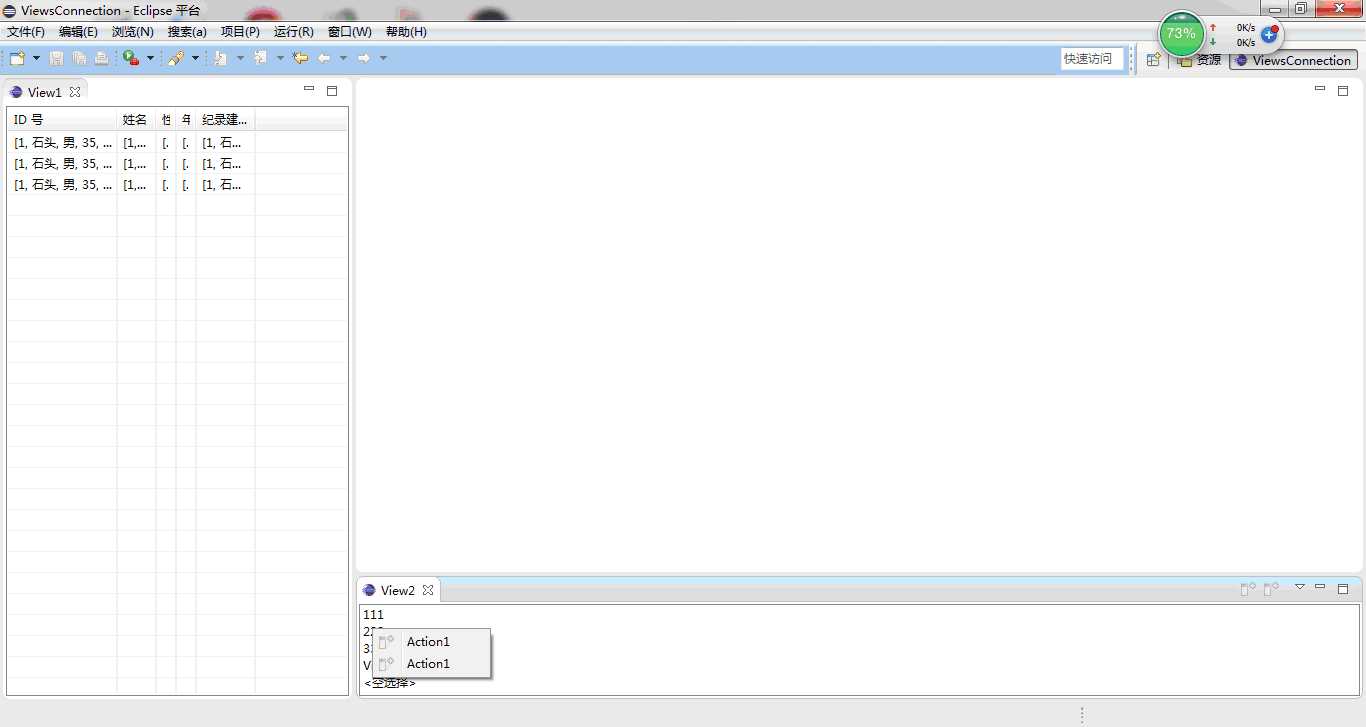
Task: Minimize the editor area
Action: pyautogui.click(x=1320, y=90)
